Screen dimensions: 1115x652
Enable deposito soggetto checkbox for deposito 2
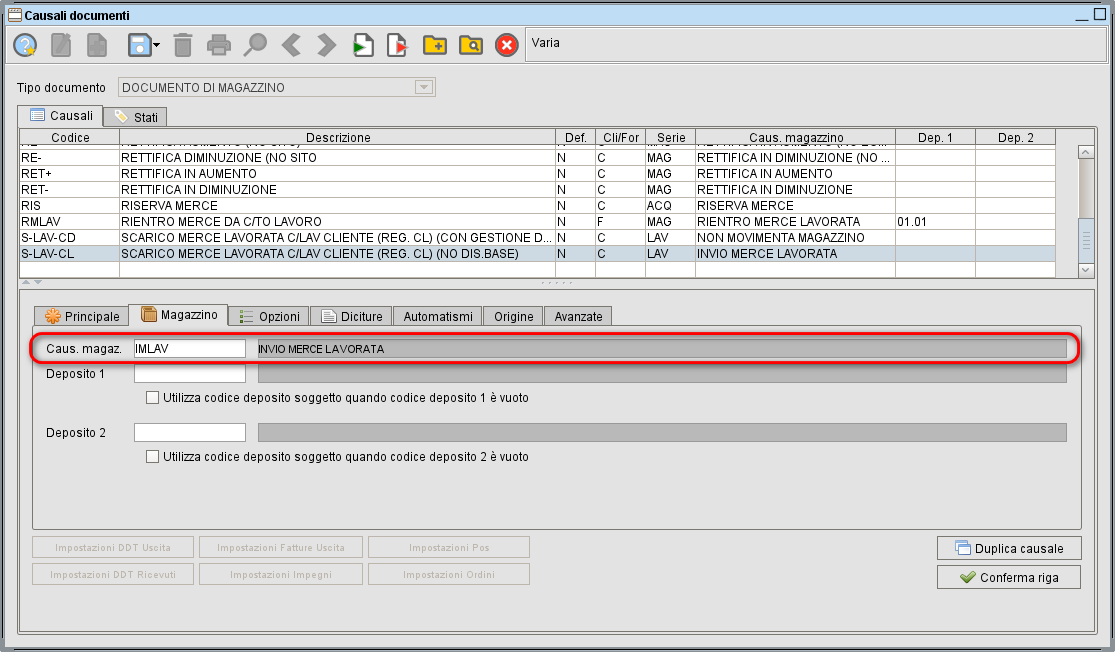[x=153, y=457]
